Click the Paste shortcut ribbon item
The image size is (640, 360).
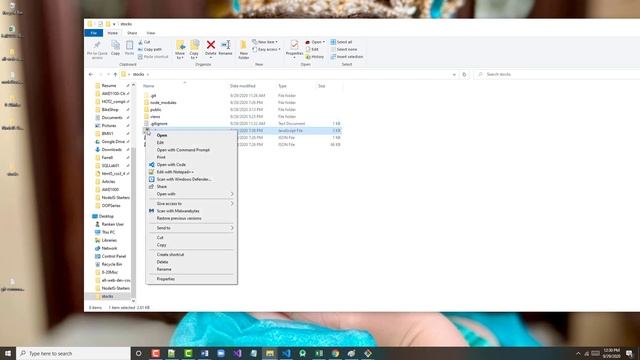pyautogui.click(x=153, y=57)
